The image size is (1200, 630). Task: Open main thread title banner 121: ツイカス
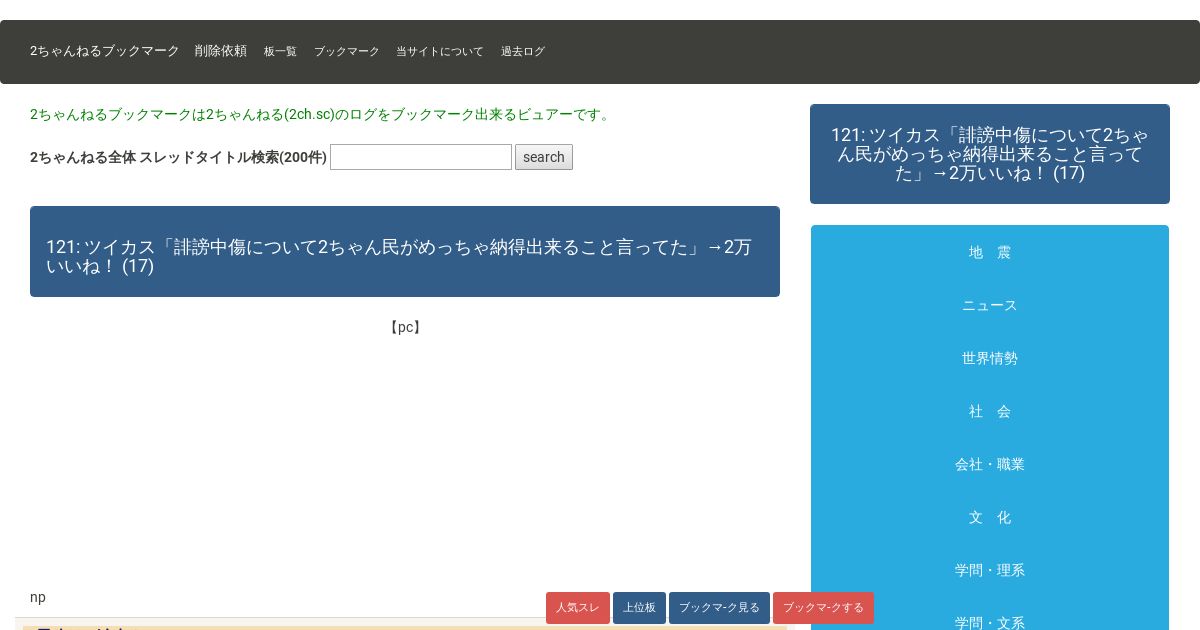405,252
